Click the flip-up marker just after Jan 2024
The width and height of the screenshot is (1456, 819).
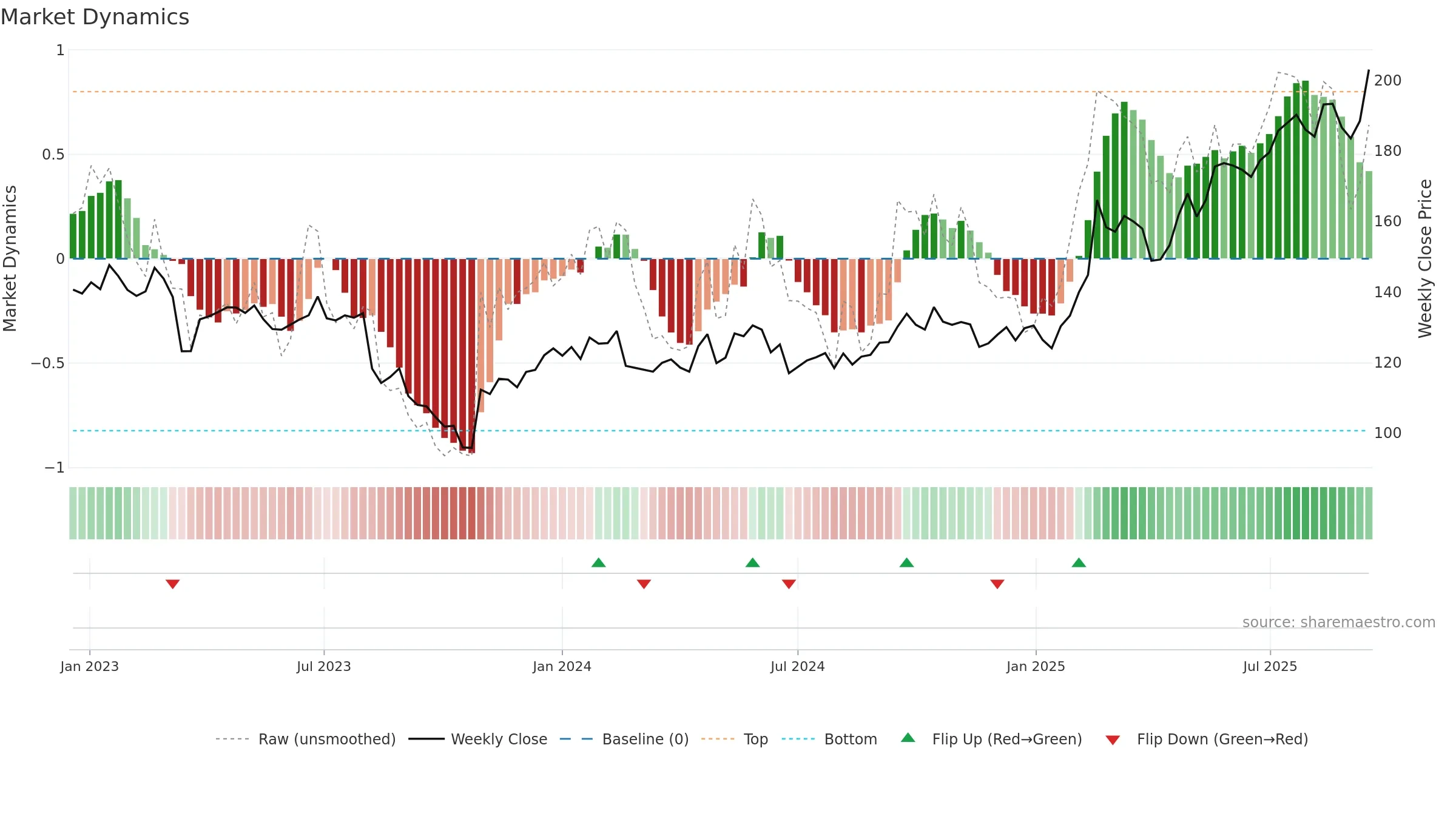pos(599,562)
